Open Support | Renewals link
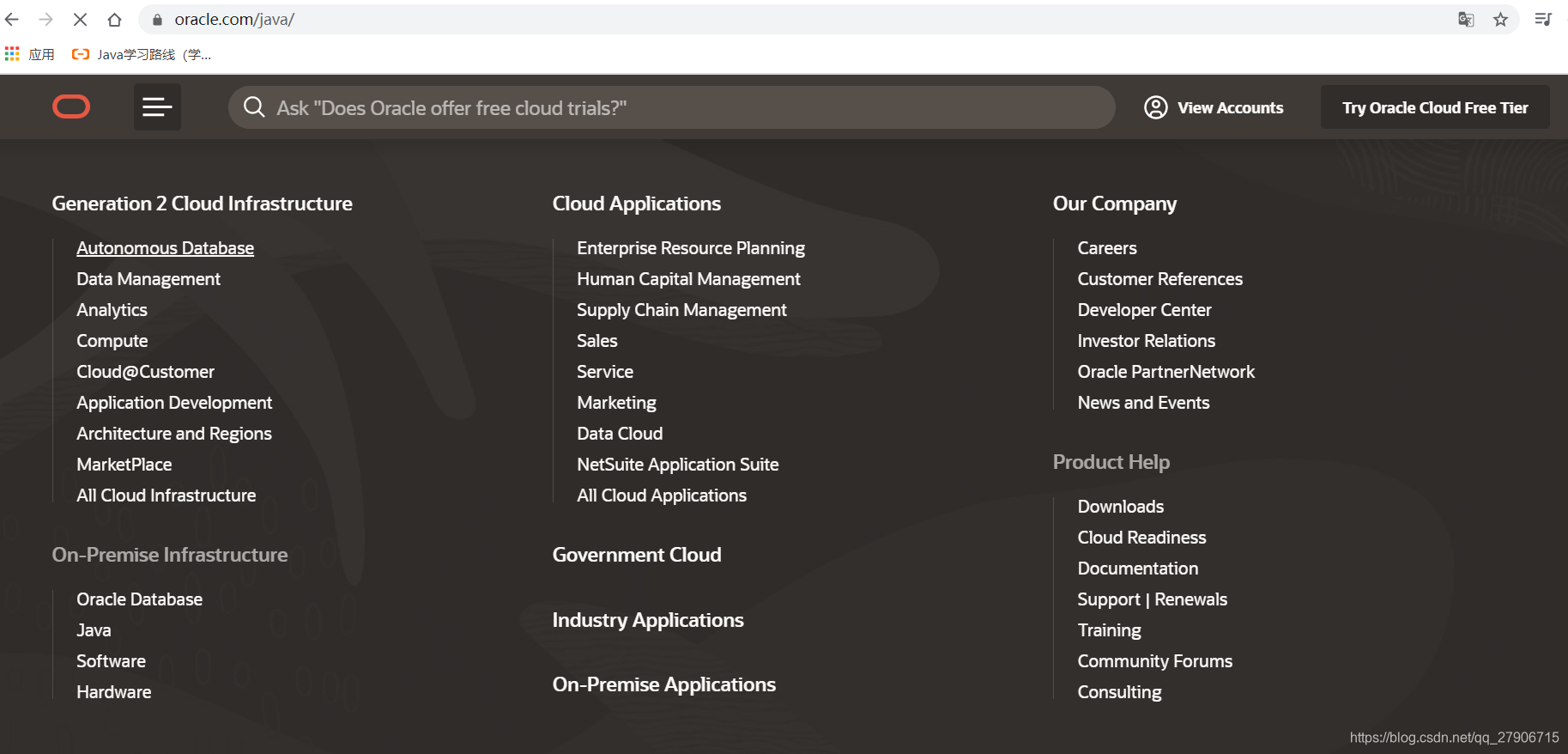Viewport: 1568px width, 754px height. 1153,599
